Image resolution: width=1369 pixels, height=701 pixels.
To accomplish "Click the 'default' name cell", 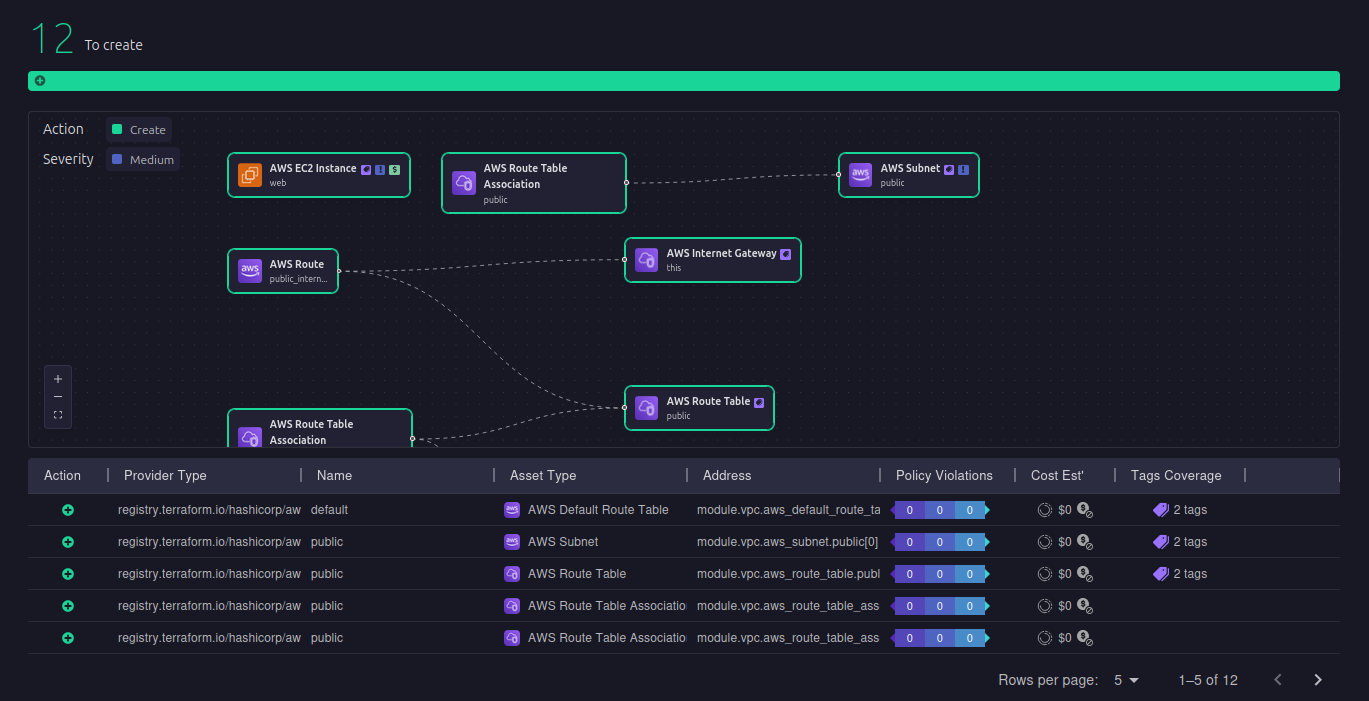I will 329,510.
